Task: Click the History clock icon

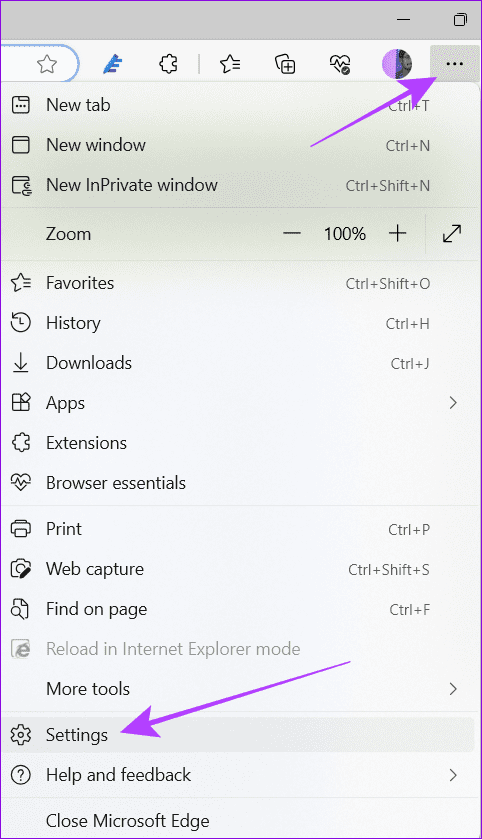Action: coord(21,323)
